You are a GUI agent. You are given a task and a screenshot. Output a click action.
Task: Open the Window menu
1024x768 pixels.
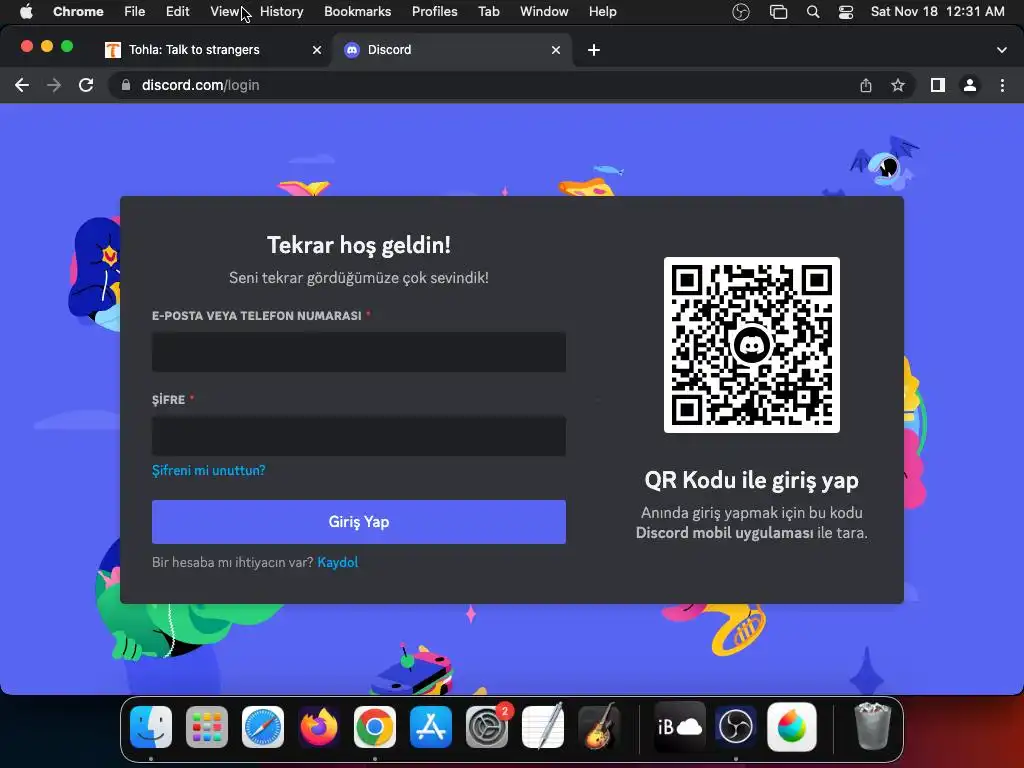pyautogui.click(x=544, y=11)
